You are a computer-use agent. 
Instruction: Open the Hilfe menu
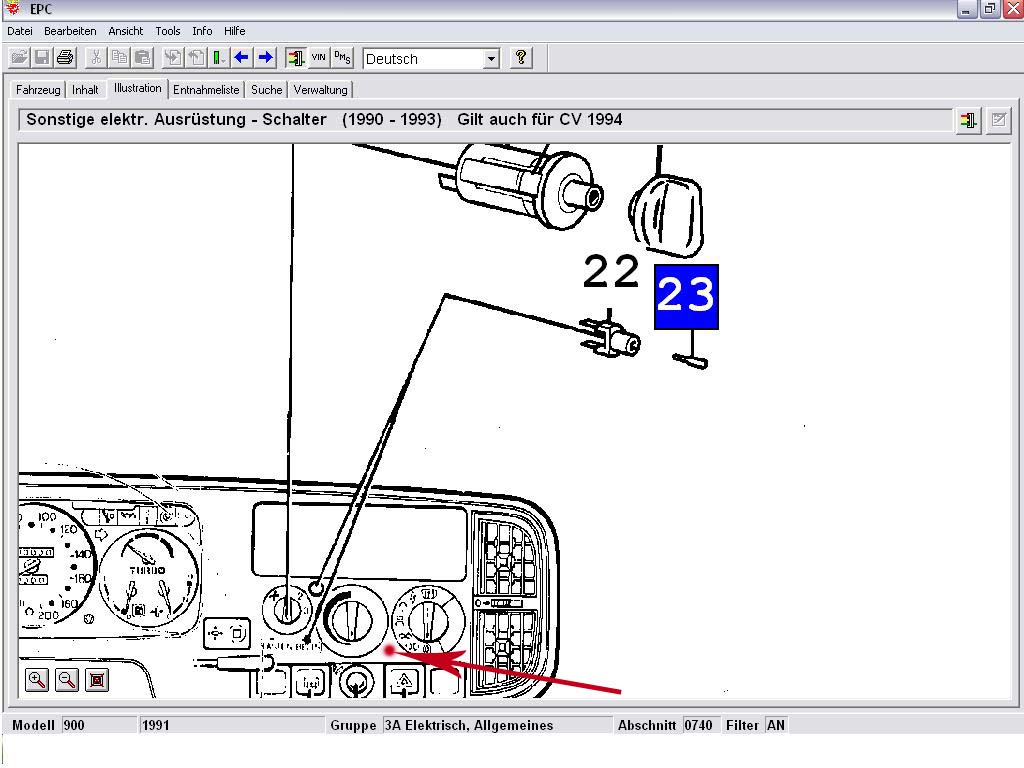[x=234, y=31]
